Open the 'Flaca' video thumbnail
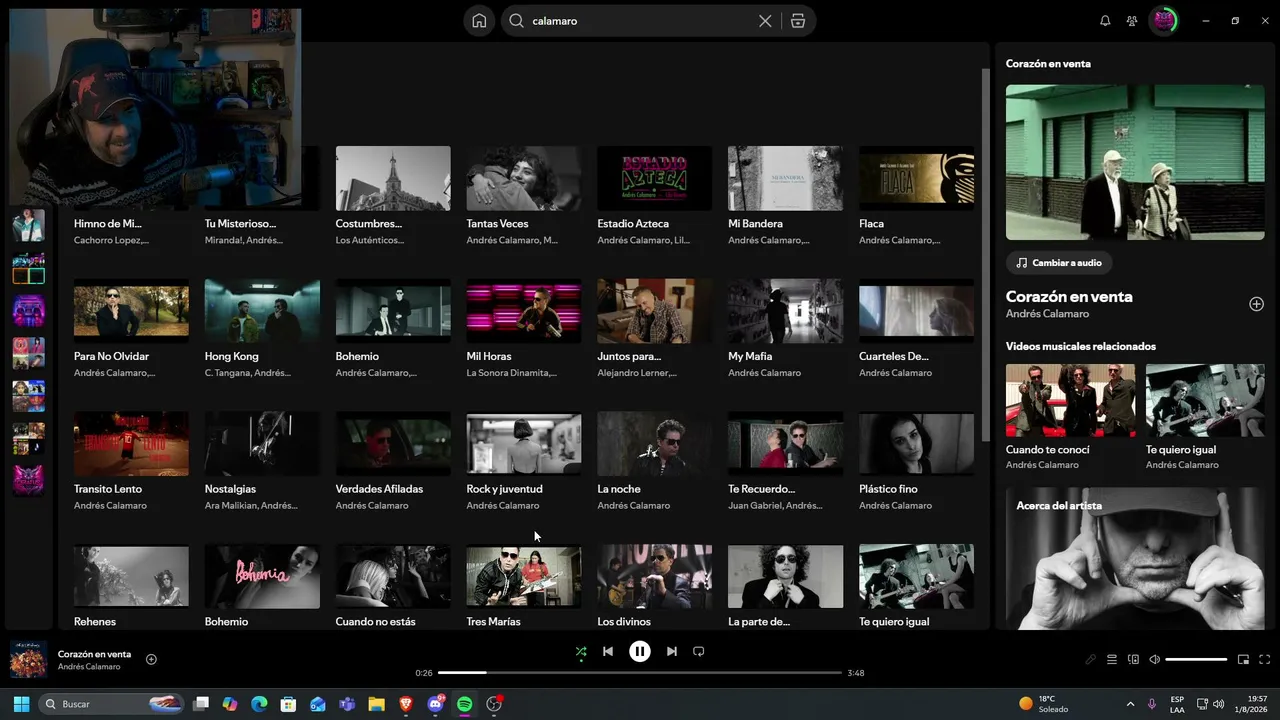The width and height of the screenshot is (1280, 720). (916, 178)
